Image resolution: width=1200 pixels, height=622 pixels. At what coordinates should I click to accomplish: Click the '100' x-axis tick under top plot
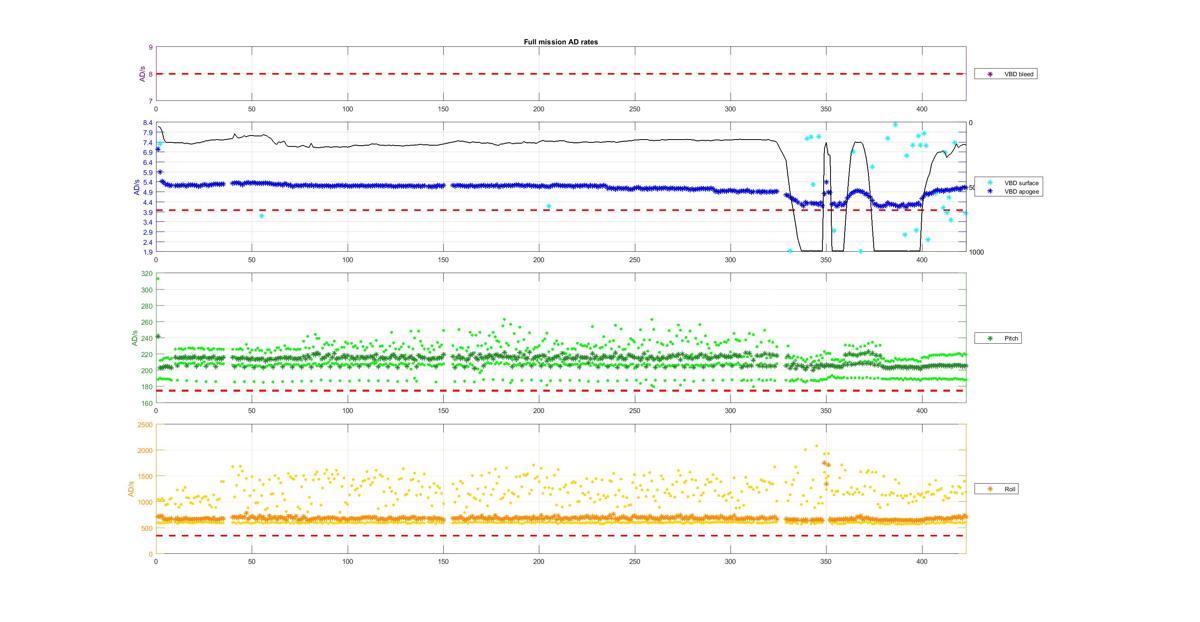(x=347, y=108)
